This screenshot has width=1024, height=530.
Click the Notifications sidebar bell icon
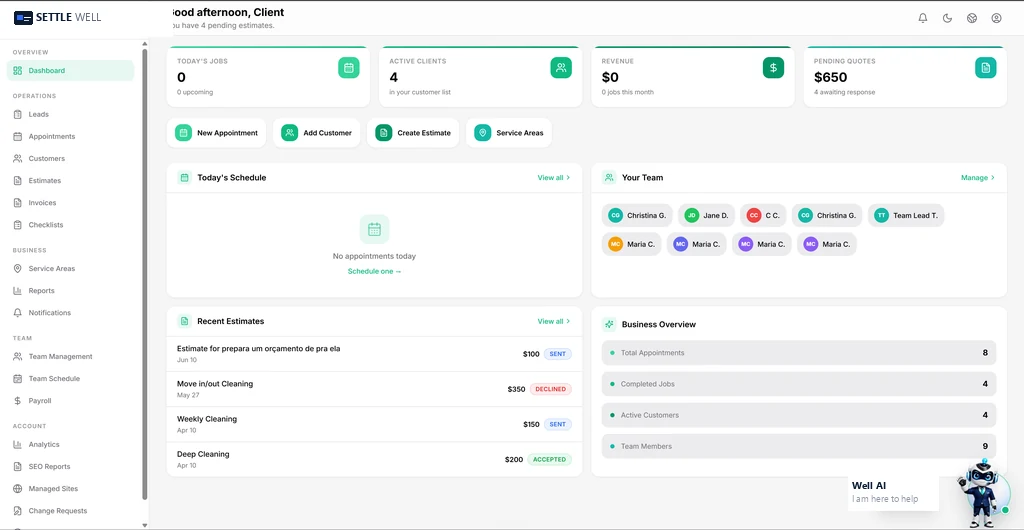tap(18, 313)
